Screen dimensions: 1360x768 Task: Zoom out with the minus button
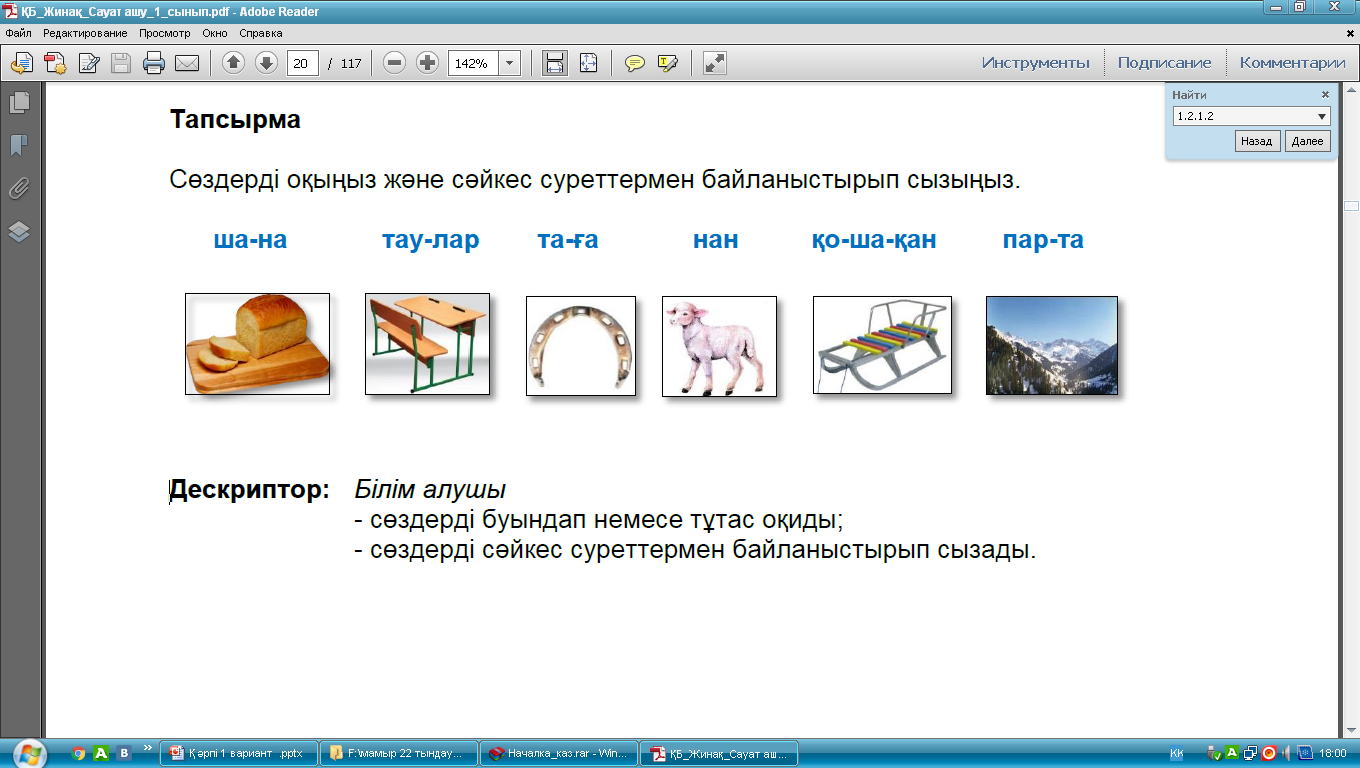(395, 63)
